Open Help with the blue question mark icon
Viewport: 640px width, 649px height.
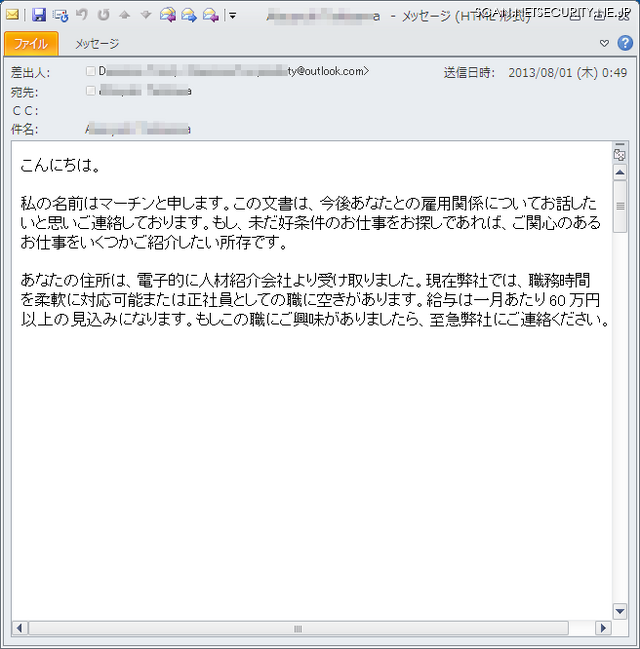(x=625, y=43)
